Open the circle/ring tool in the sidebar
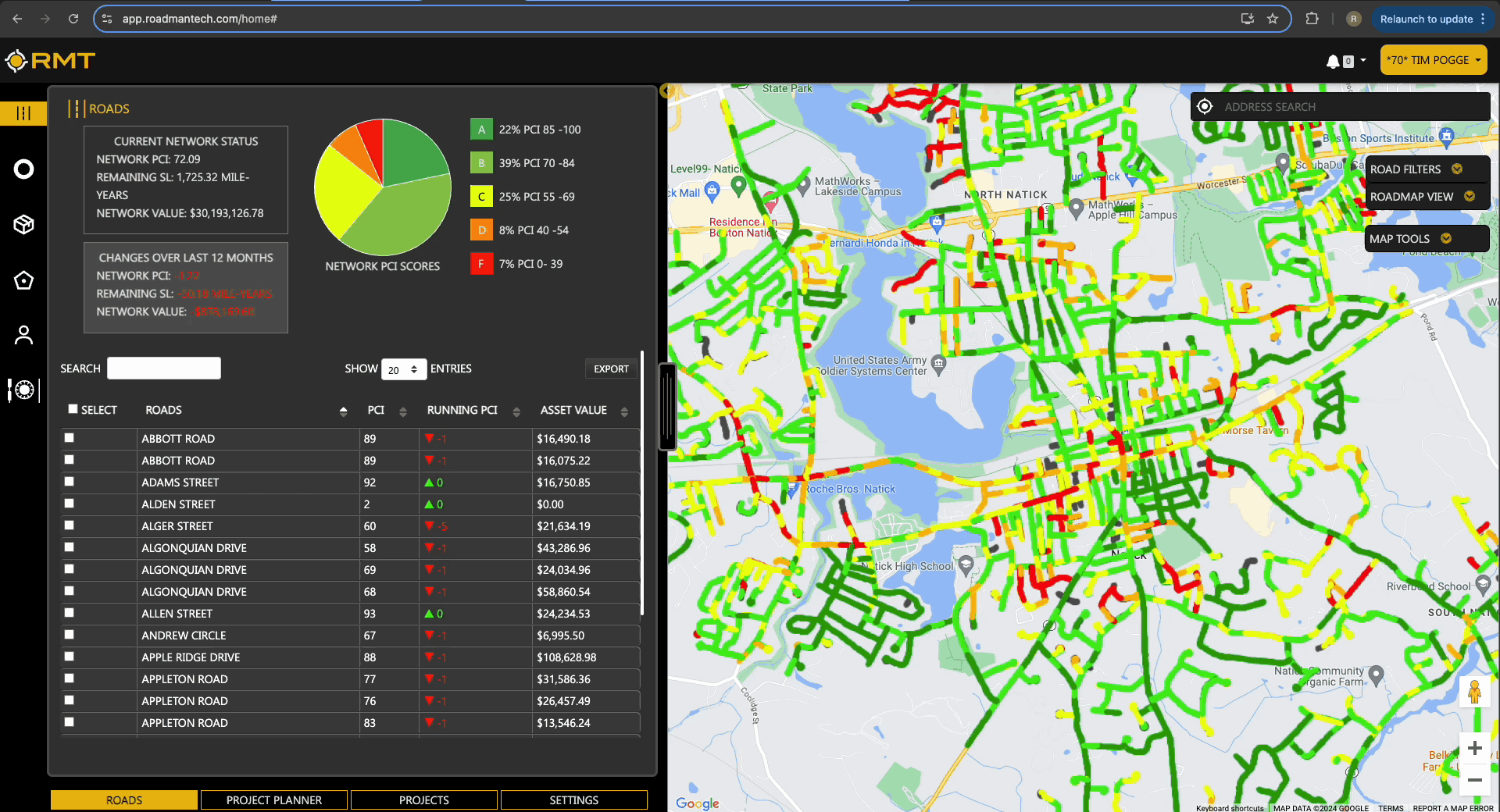This screenshot has height=812, width=1500. (23, 169)
